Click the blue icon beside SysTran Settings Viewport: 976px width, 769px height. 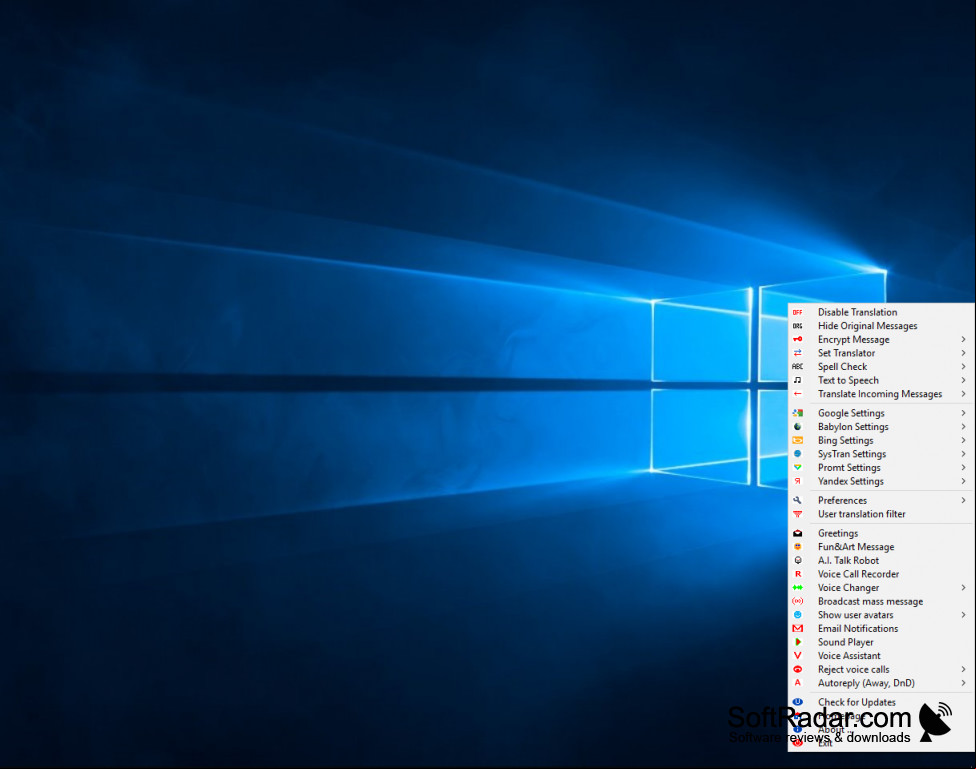pos(797,454)
